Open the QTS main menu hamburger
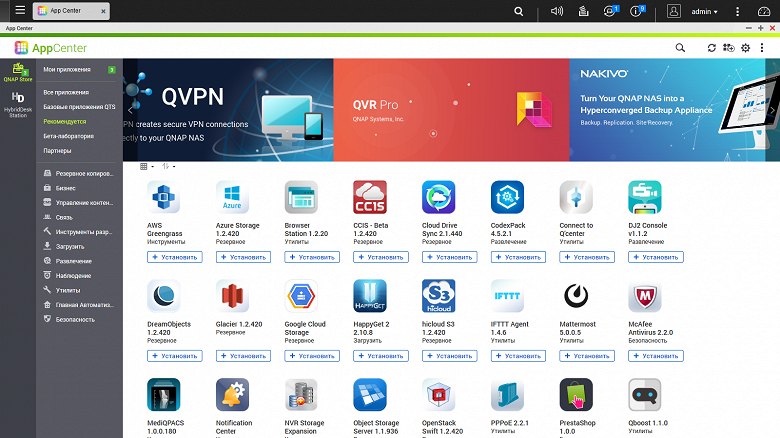 click(20, 10)
